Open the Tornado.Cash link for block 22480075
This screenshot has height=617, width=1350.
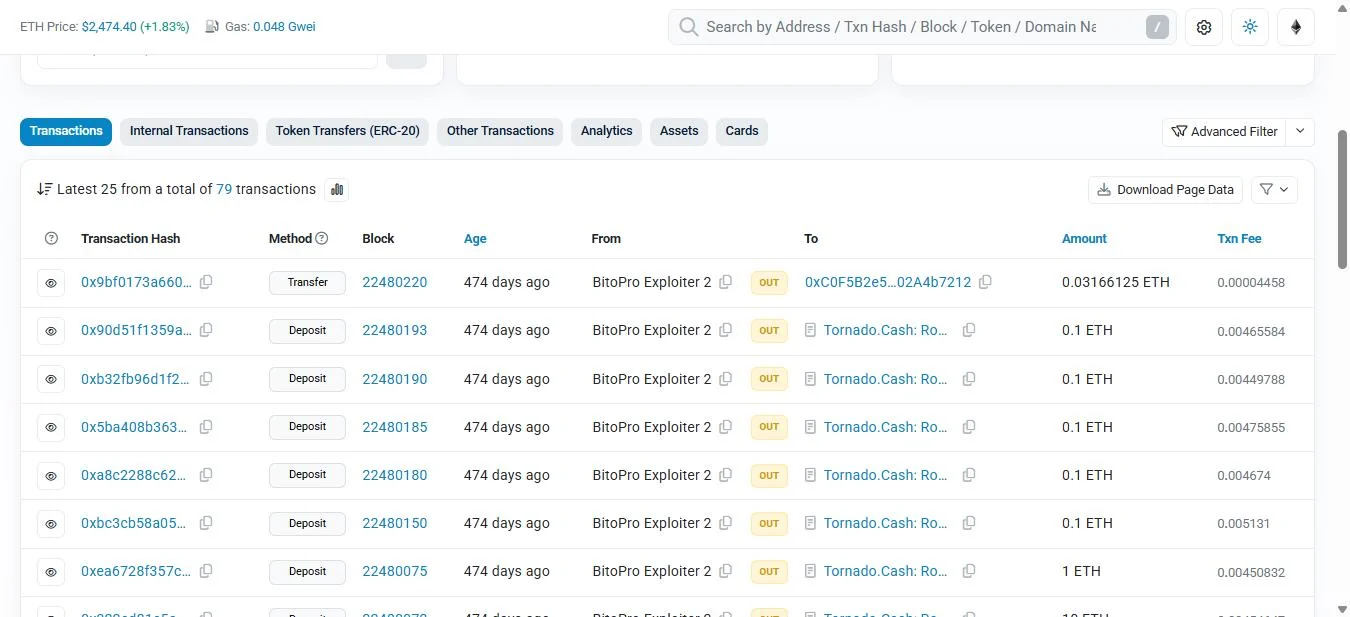tap(885, 571)
